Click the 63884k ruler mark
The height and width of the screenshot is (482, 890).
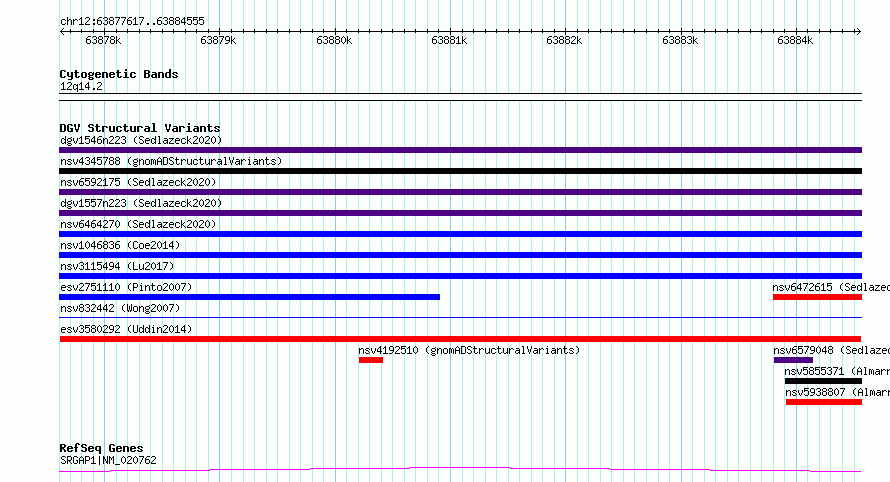click(795, 40)
